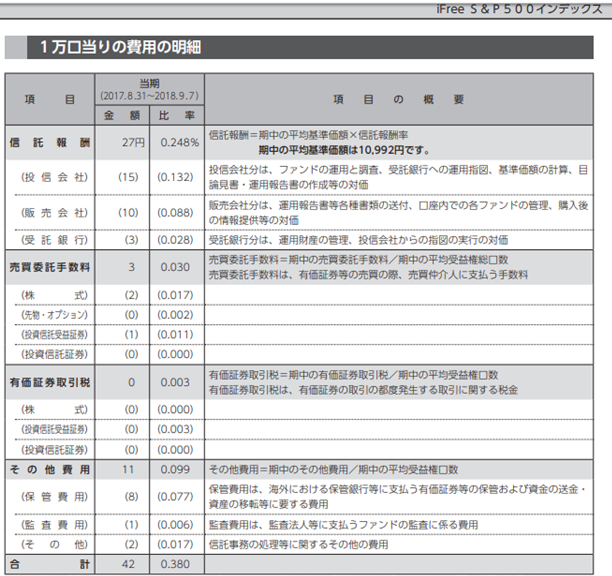Click the description starting '受託銀行分は、運用財産の管理'
612x576 pixels.
358,240
